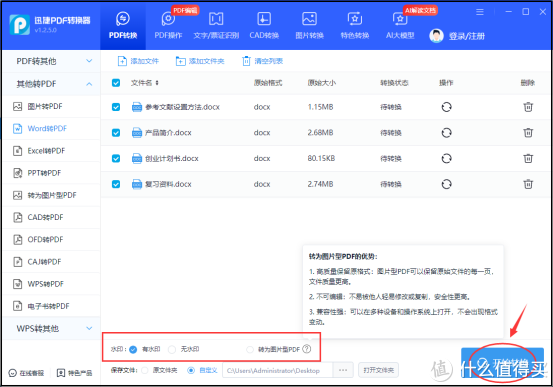The width and height of the screenshot is (553, 387).
Task: Delete 创业计划书.docx with trash icon
Action: coord(528,158)
